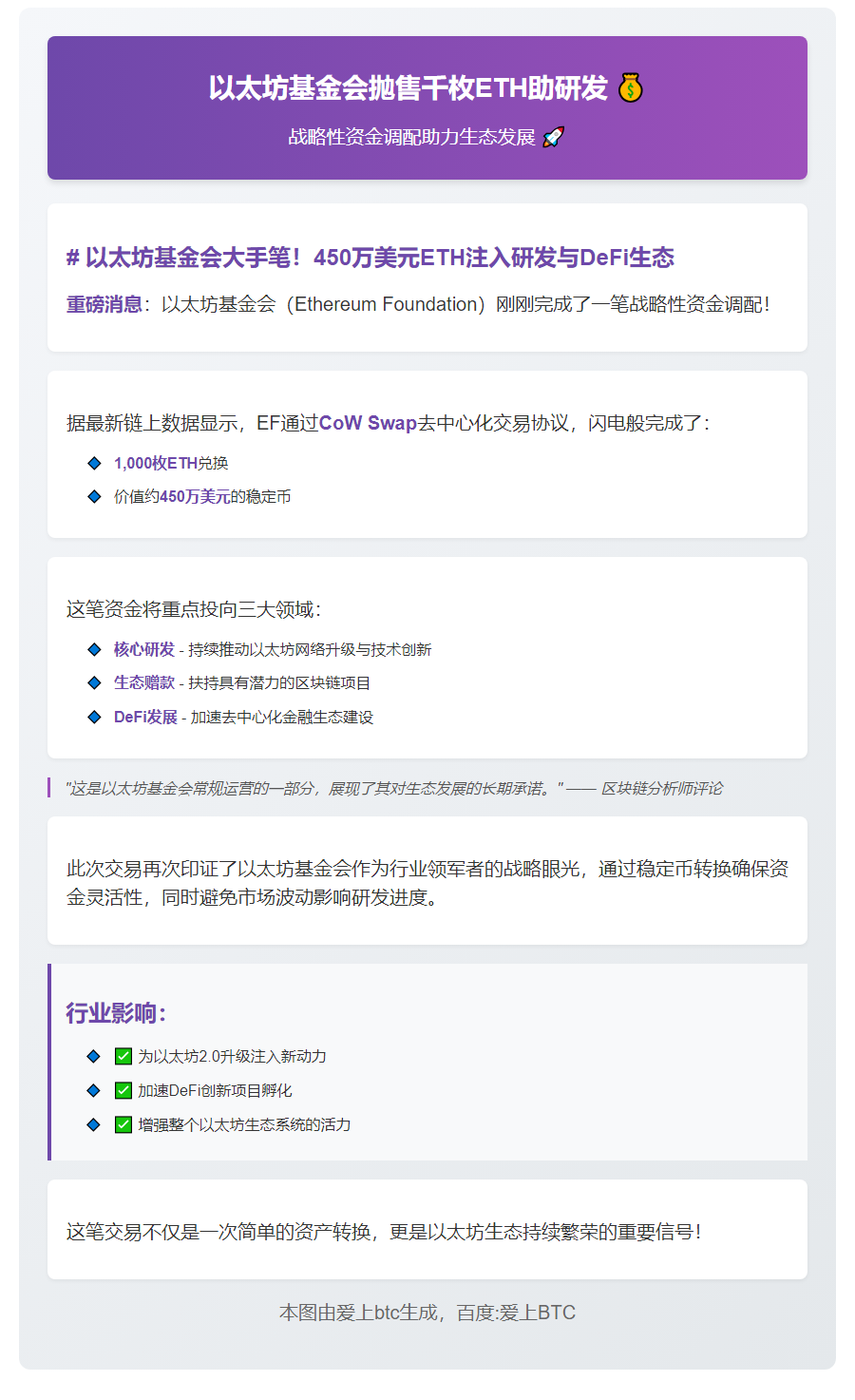Click the text Ethereum Foundation
Screen dimensions: 855x1400
click(x=385, y=304)
